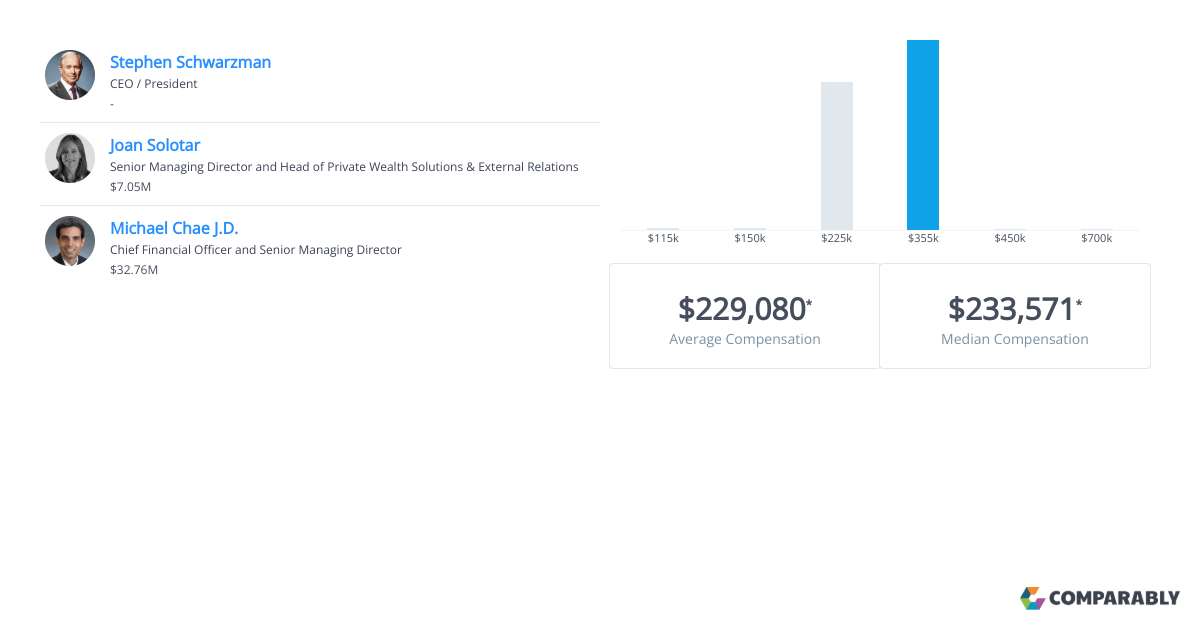Click the $150k axis label
This screenshot has width=1200, height=630.
tap(750, 238)
